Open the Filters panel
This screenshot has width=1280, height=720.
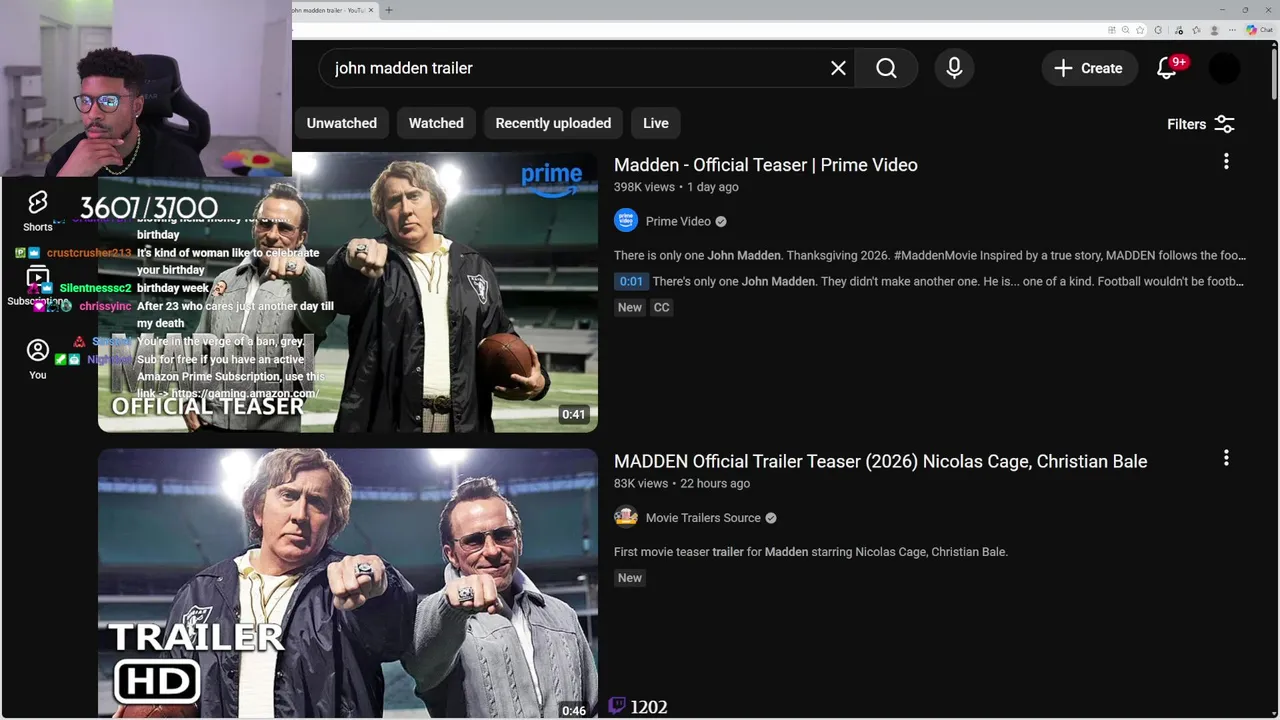coord(1201,124)
